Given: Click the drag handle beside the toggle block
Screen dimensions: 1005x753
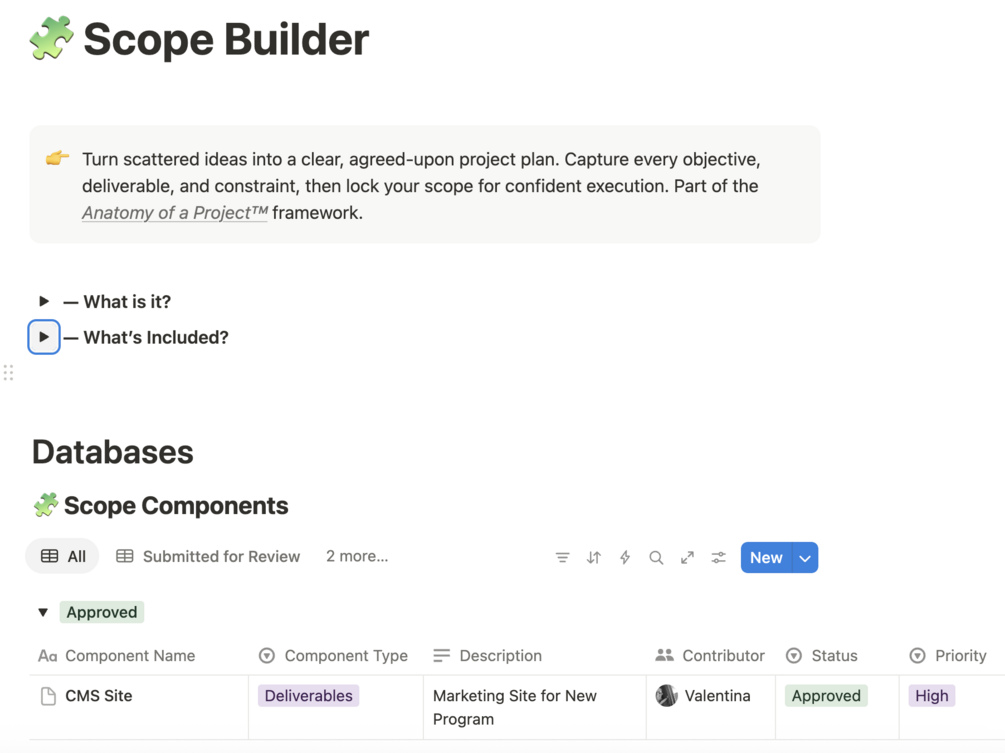Looking at the screenshot, I should 9,373.
